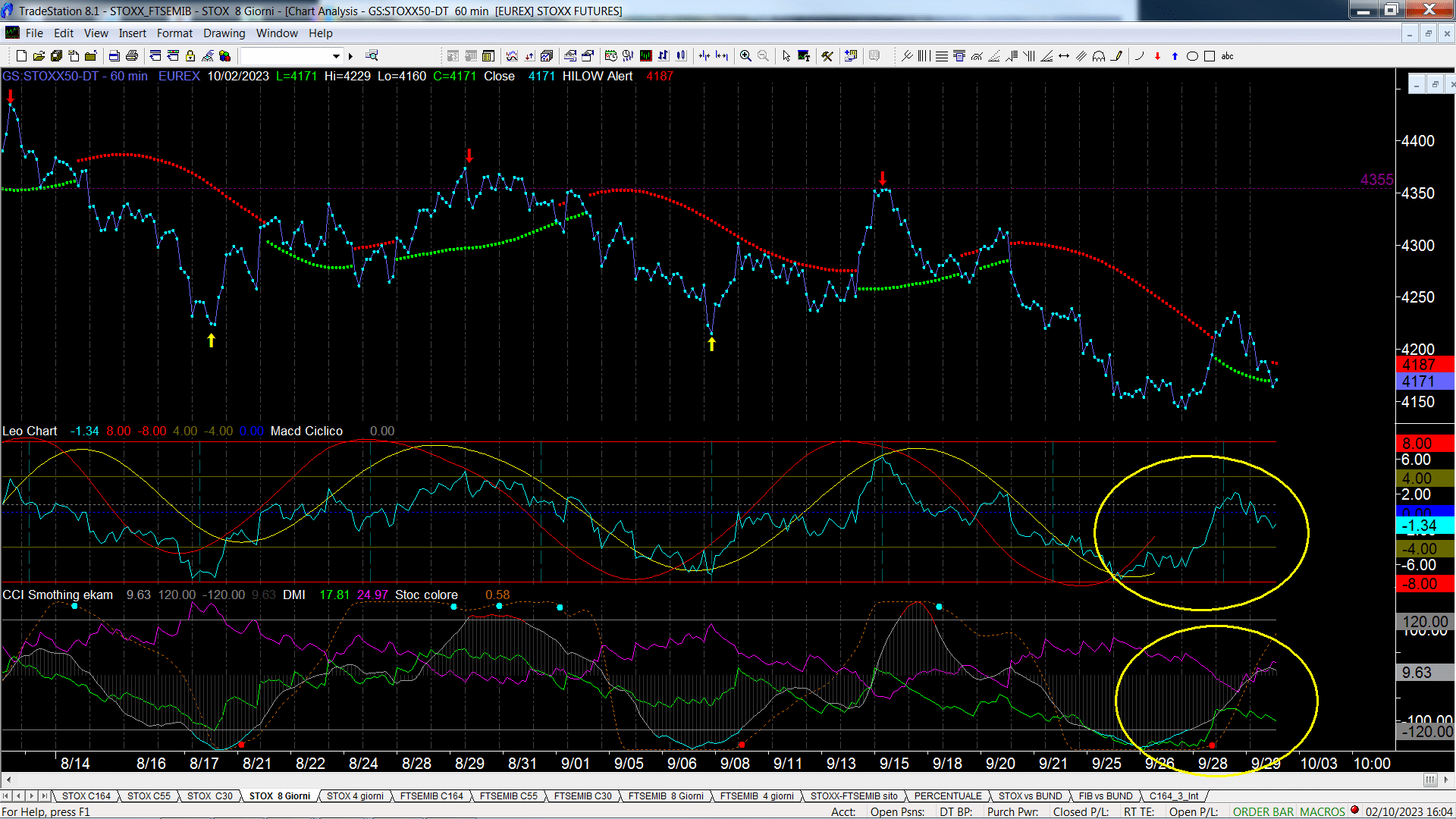Select the vertical lines drawing tool
Screen dimensions: 1456x819
coord(924,56)
